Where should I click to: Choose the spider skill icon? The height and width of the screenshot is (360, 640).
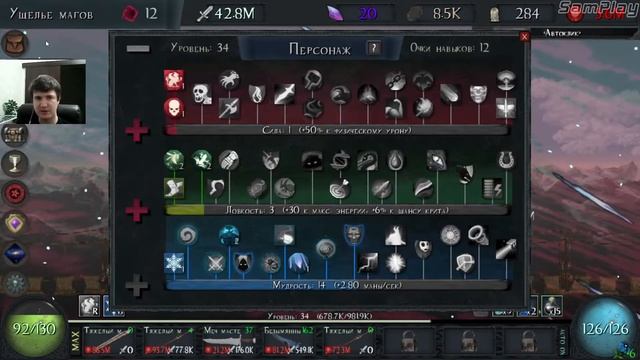(270, 263)
